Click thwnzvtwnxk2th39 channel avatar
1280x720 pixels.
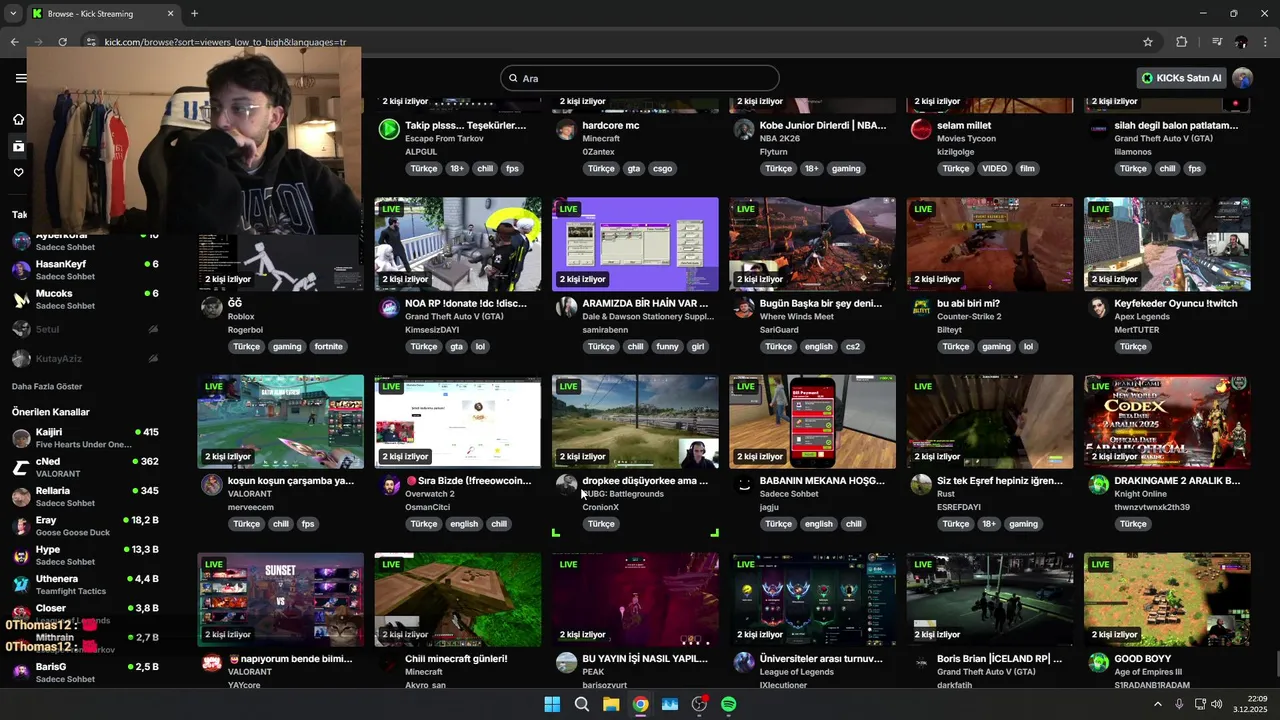(1099, 485)
